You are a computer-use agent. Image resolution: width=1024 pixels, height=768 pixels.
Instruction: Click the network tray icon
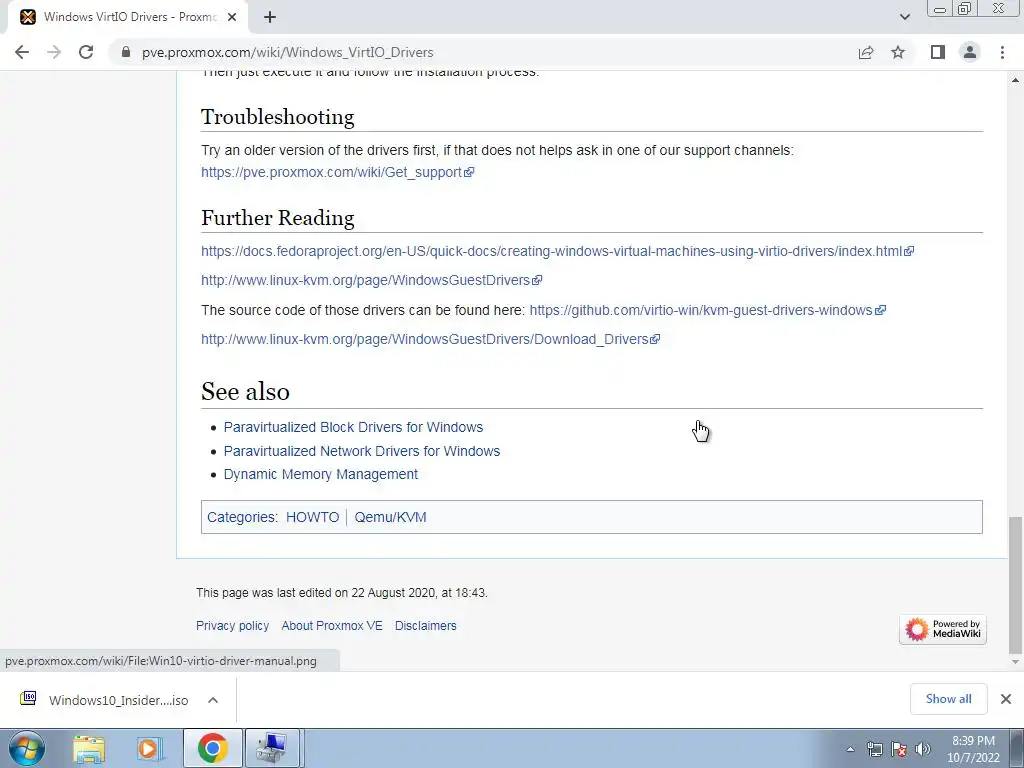point(874,749)
